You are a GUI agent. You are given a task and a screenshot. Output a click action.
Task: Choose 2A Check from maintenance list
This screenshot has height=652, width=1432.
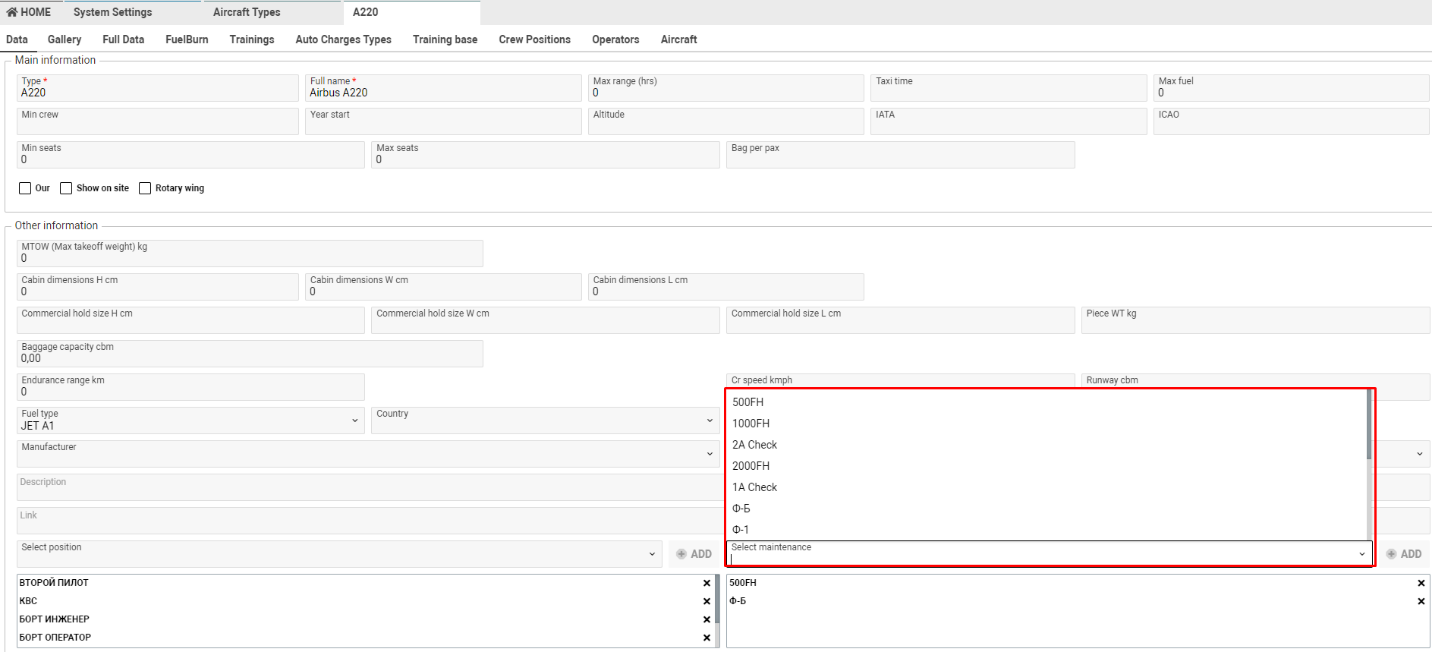[754, 445]
